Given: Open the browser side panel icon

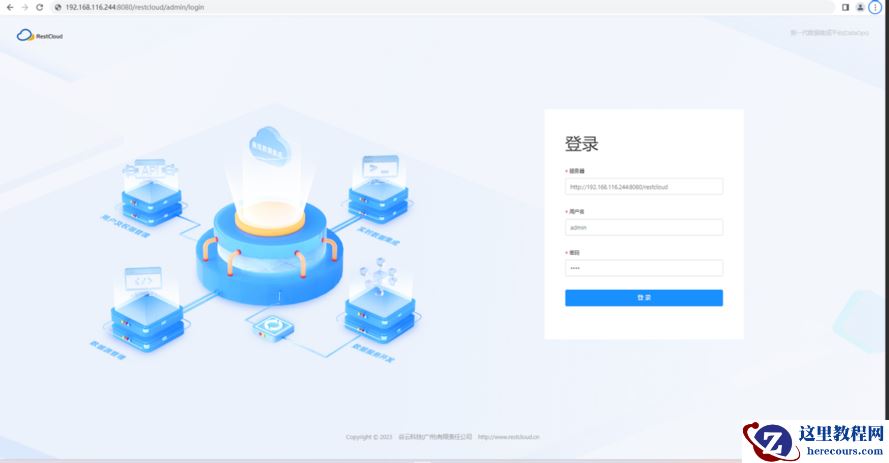Looking at the screenshot, I should pos(845,7).
